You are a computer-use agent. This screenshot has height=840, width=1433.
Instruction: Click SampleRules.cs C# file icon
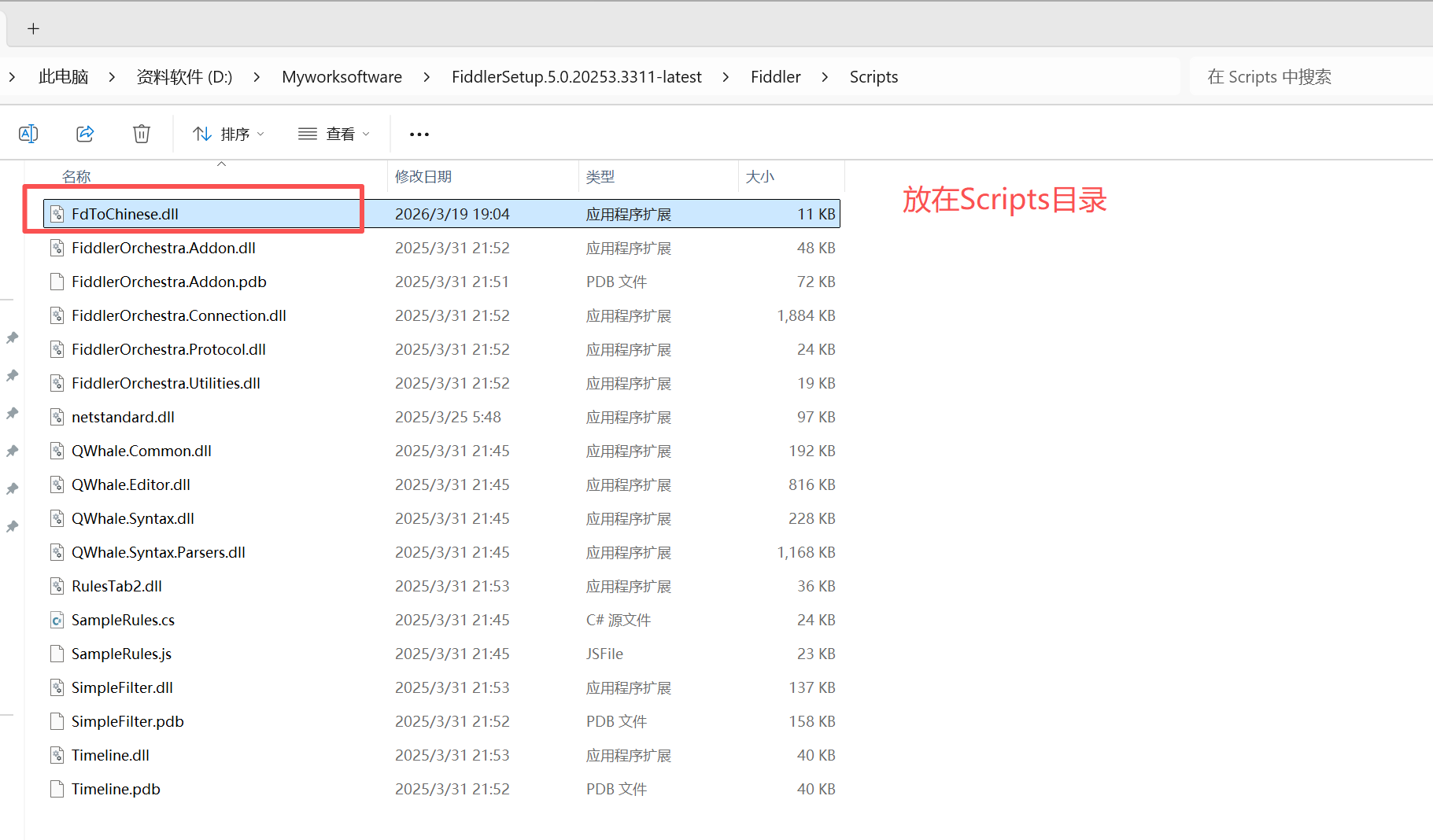[57, 620]
